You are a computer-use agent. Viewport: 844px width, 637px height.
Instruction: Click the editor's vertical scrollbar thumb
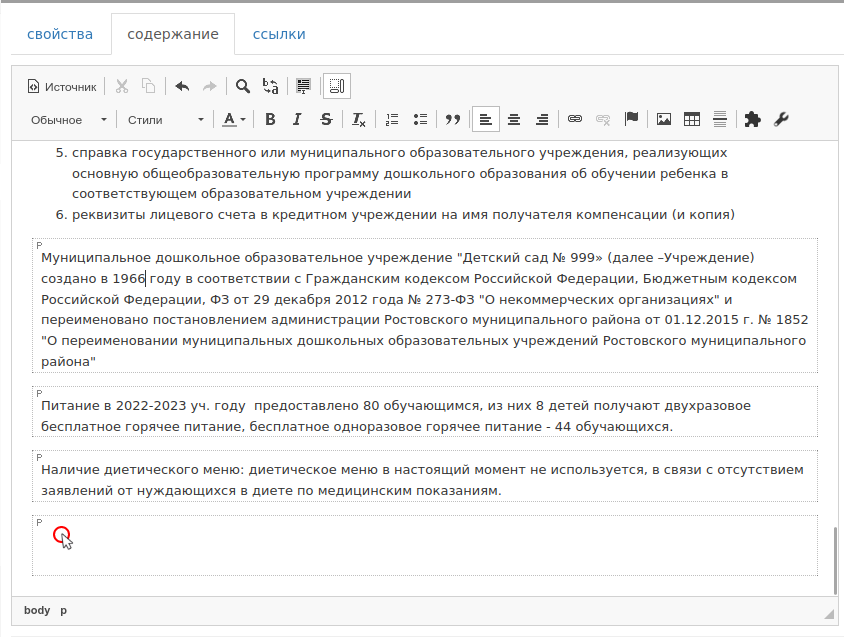tap(835, 561)
